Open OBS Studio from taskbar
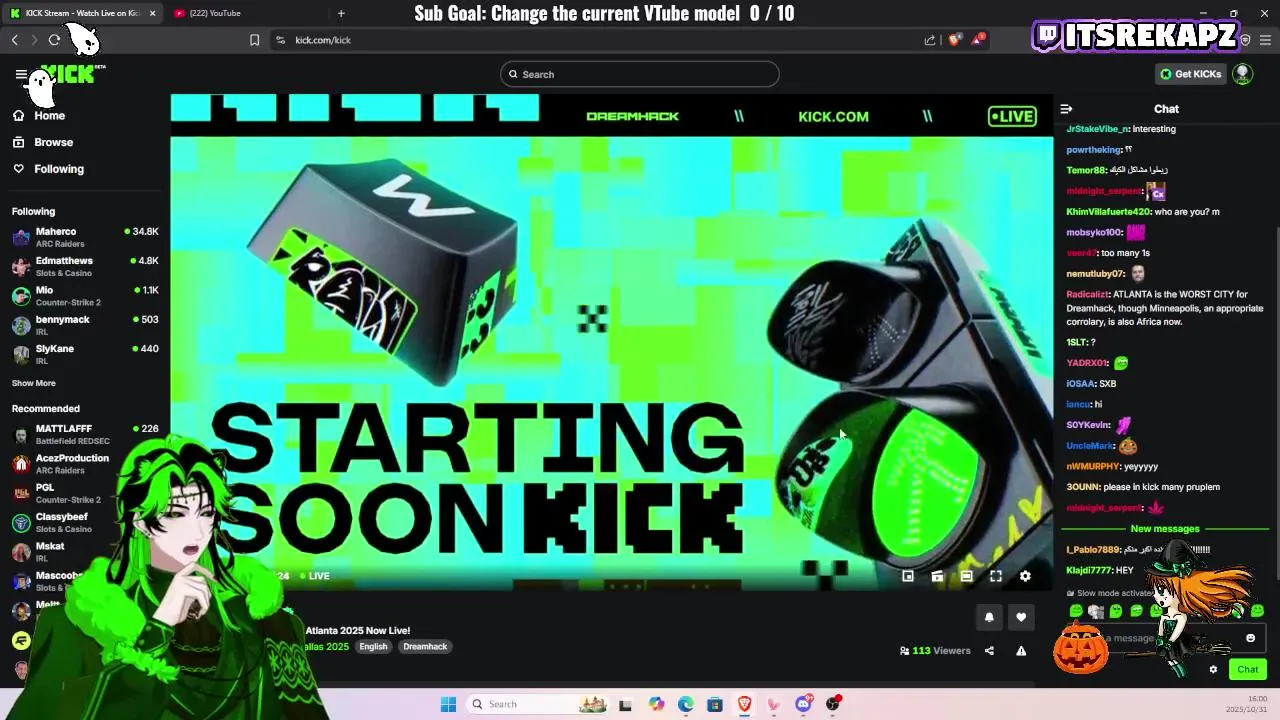 point(833,704)
